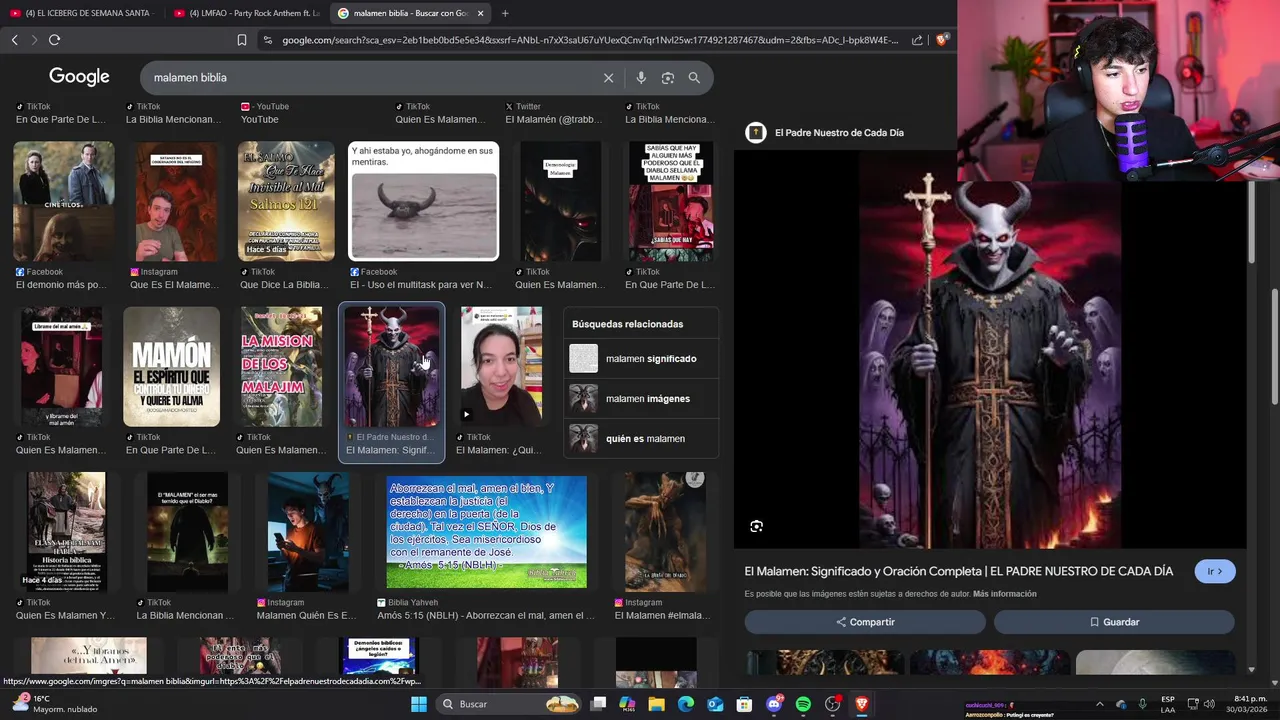Open Brave browser taskbar icon
The width and height of the screenshot is (1280, 720).
[x=862, y=704]
